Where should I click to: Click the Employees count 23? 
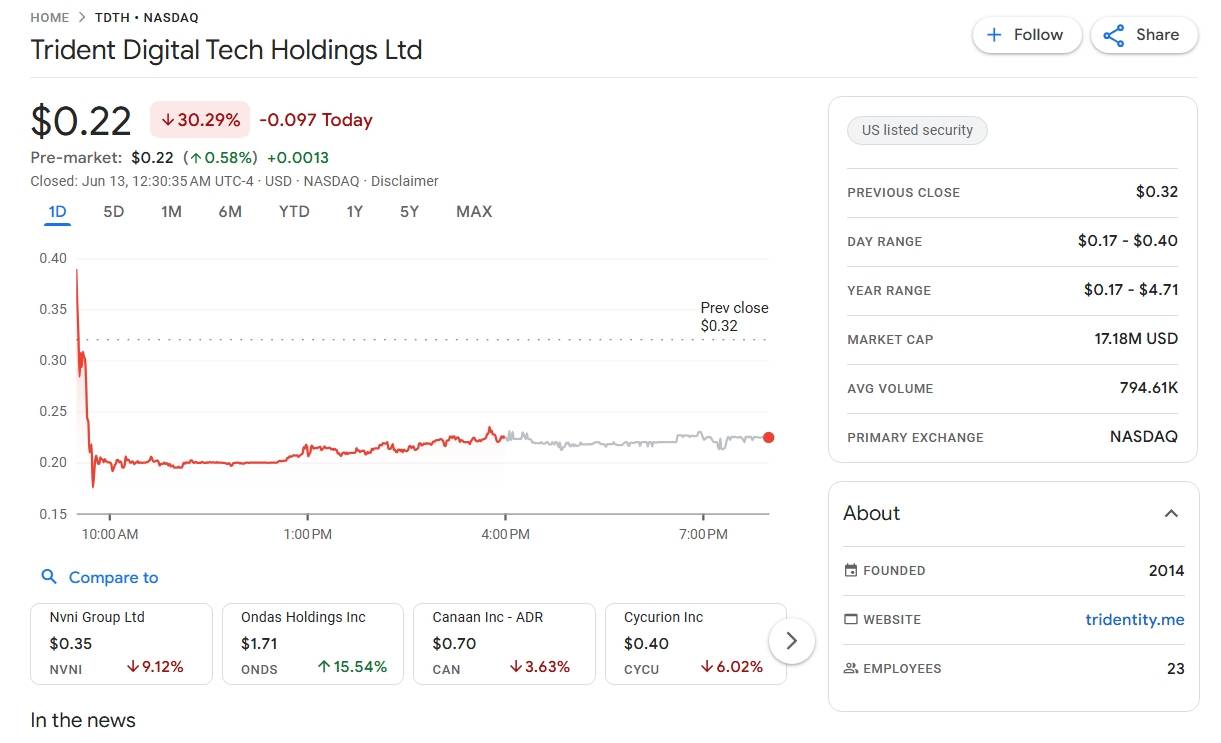coord(1176,669)
